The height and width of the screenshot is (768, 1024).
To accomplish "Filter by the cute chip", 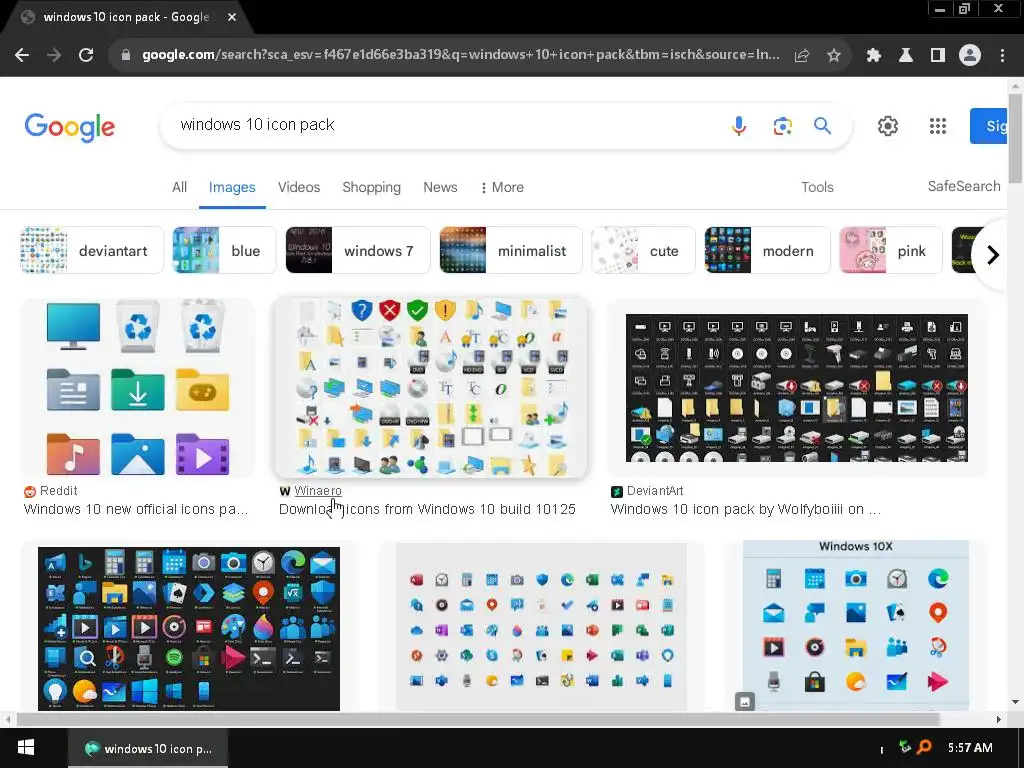I will pos(643,250).
